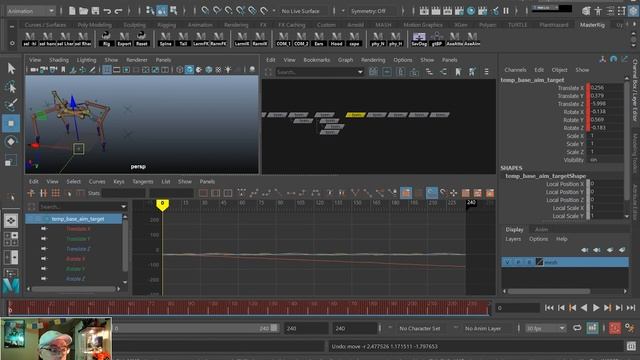
Task: Click the Play Backwards button
Action: pos(584,307)
